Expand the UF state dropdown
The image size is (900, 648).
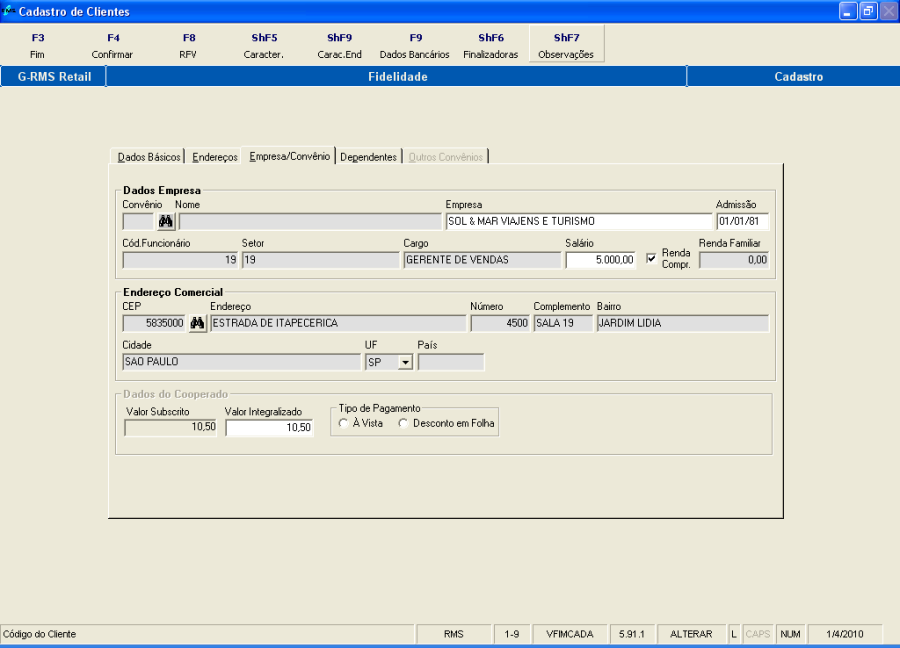pyautogui.click(x=405, y=362)
